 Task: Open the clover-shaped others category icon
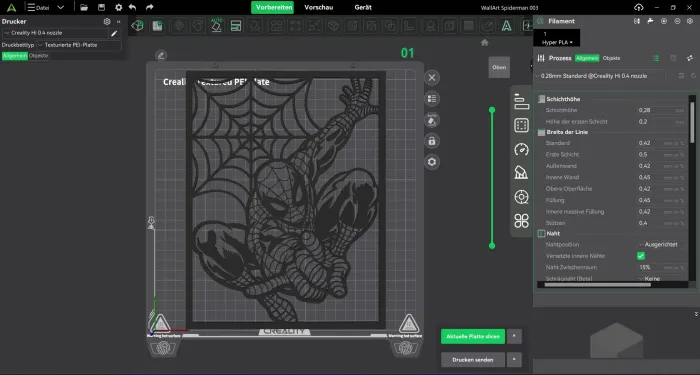click(x=521, y=221)
